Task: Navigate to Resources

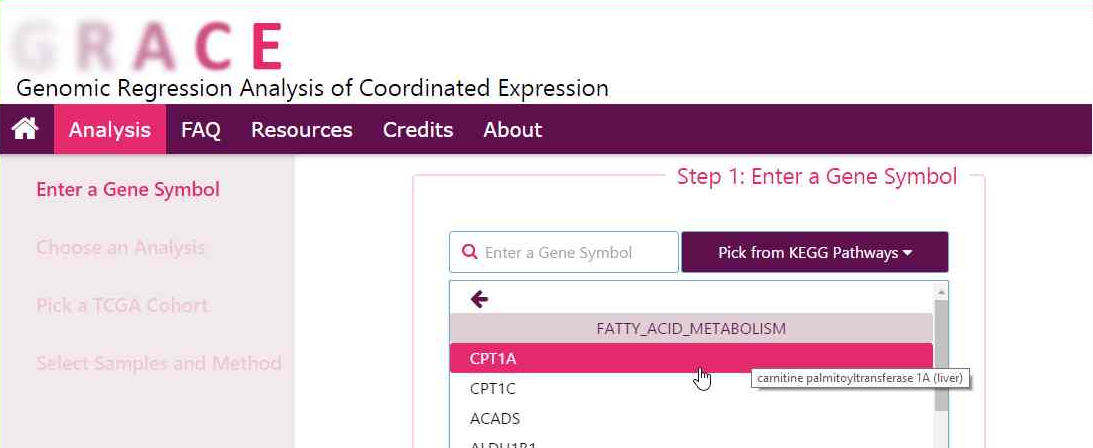Action: [301, 130]
